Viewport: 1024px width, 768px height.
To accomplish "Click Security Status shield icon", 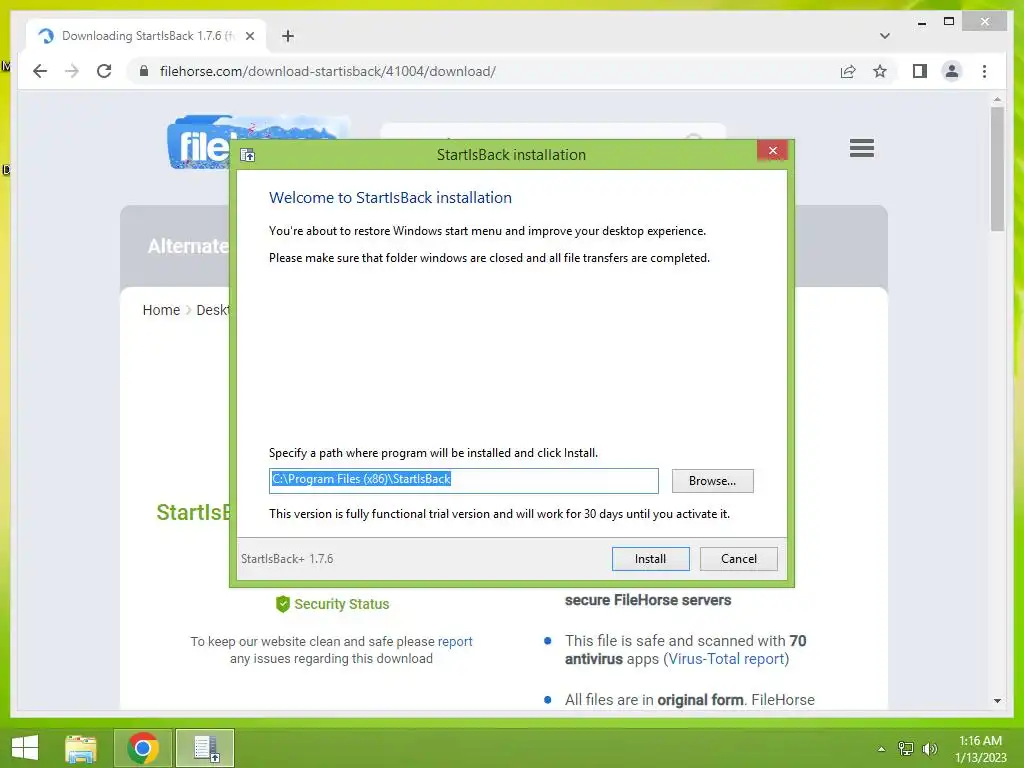I will tap(283, 604).
